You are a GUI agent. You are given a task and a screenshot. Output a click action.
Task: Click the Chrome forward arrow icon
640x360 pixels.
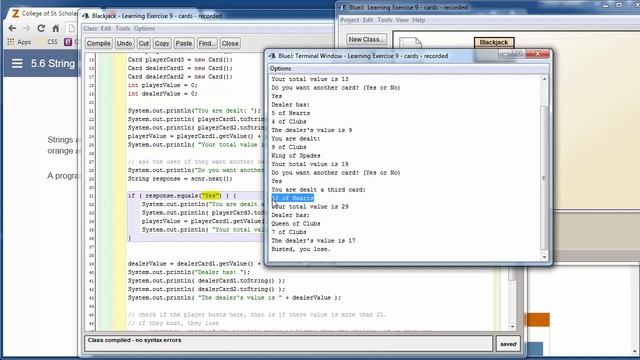[27, 28]
